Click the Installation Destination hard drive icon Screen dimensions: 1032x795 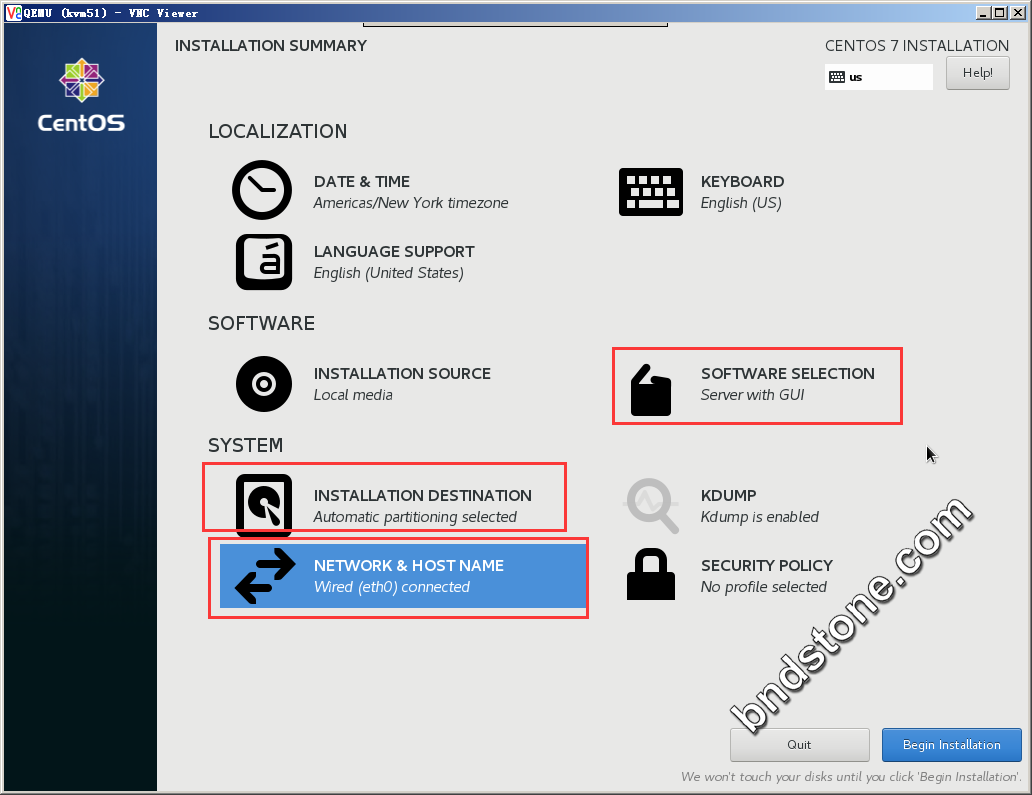pos(264,504)
